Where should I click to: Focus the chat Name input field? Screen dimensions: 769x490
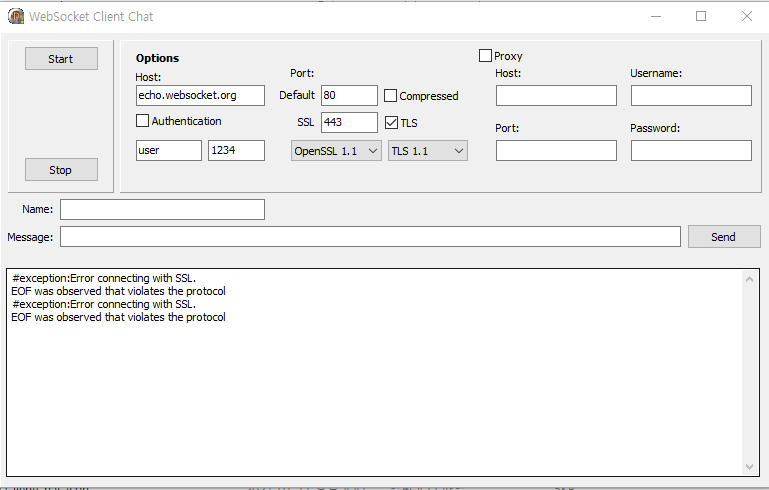[x=162, y=209]
